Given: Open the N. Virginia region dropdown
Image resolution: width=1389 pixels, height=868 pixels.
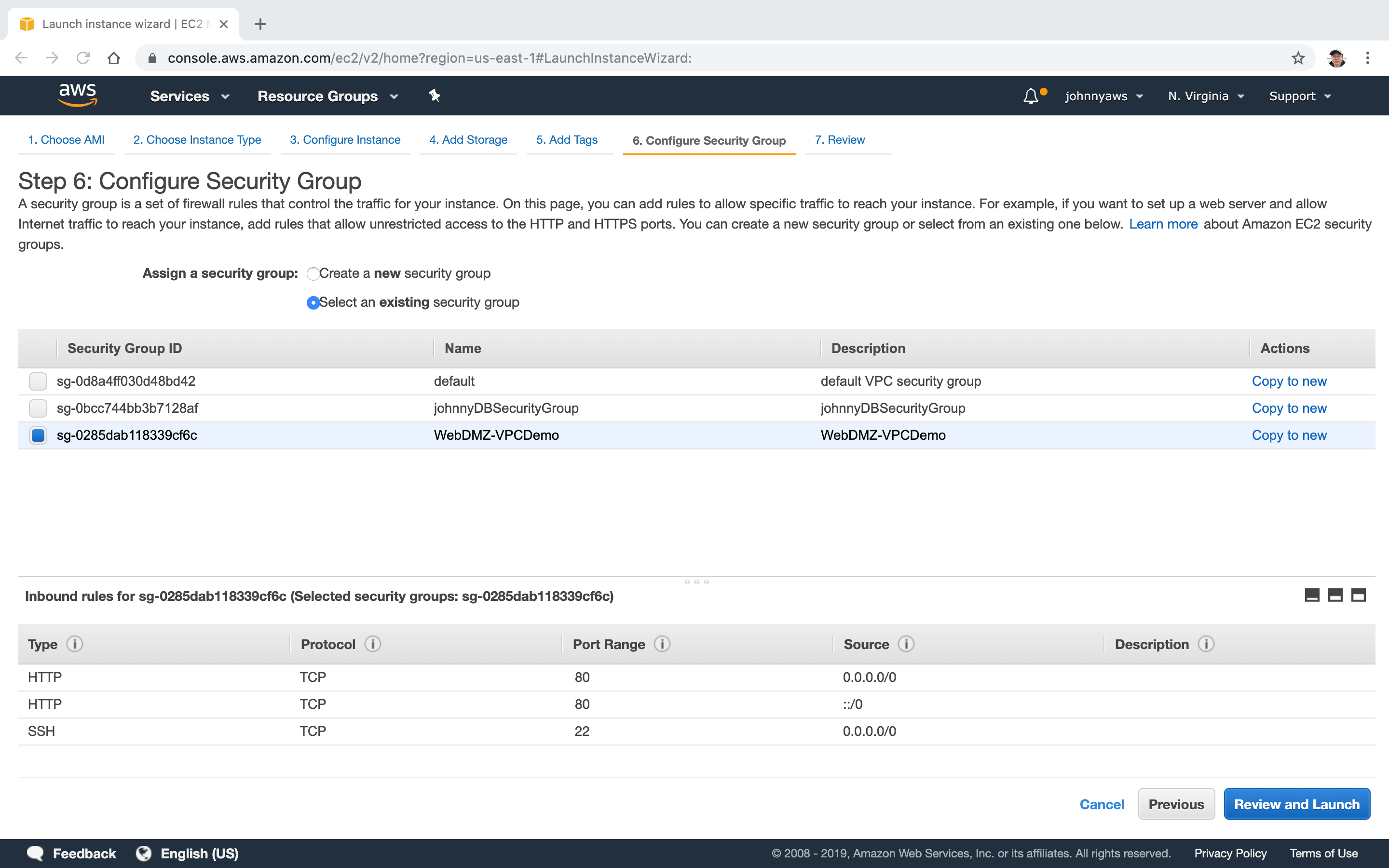Looking at the screenshot, I should pos(1206,96).
